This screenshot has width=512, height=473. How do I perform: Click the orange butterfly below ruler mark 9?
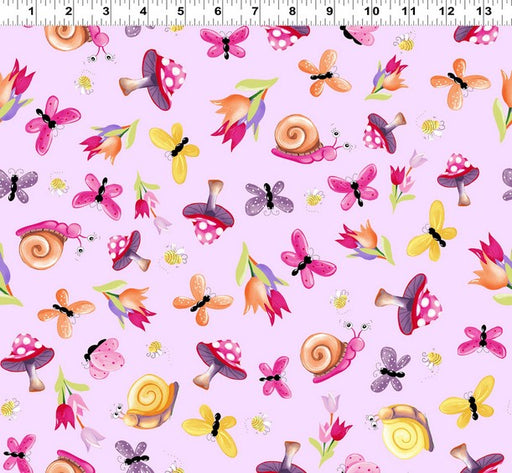pos(324,73)
